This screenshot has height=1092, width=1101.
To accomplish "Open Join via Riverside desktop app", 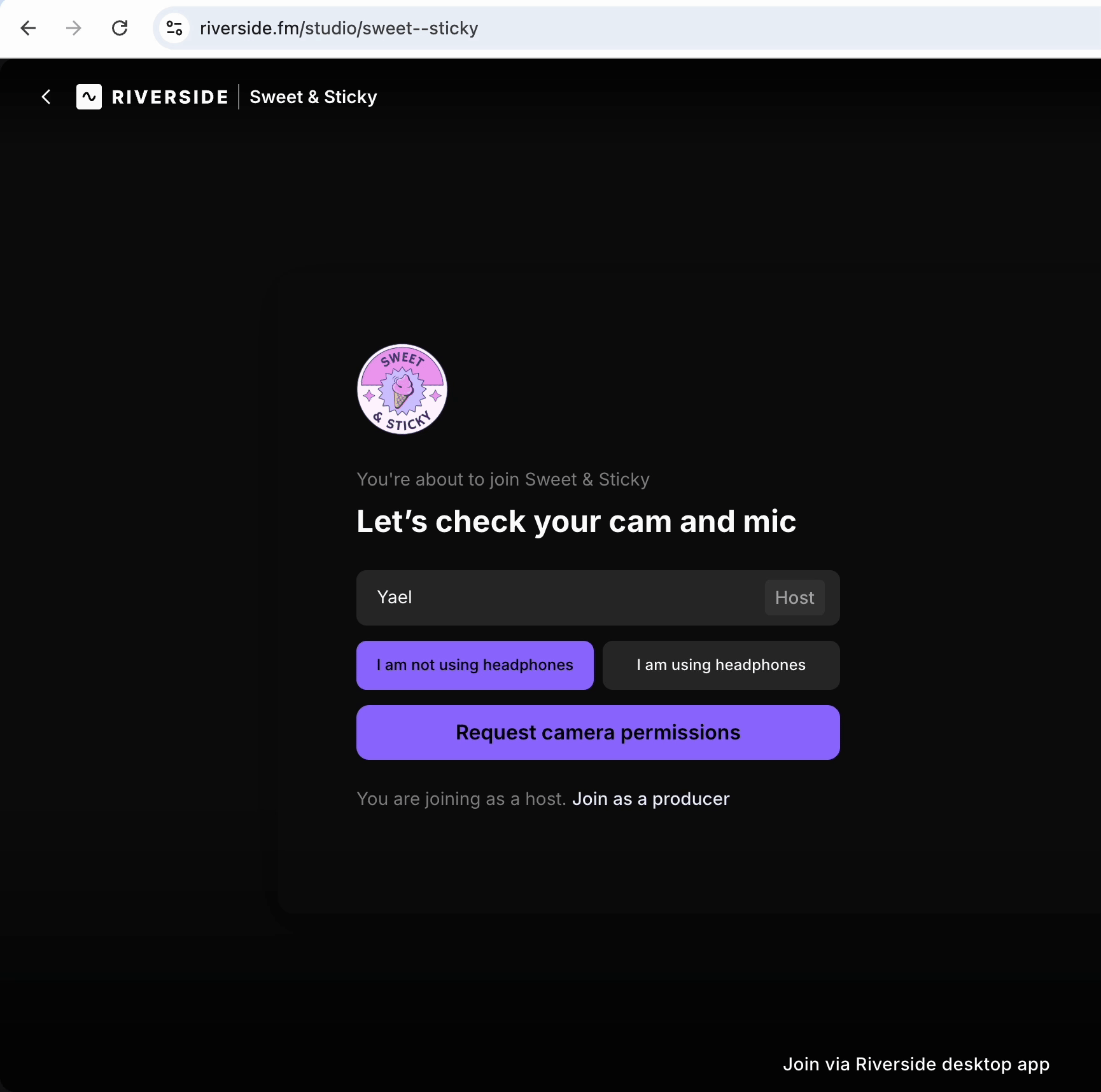I will (x=916, y=1064).
